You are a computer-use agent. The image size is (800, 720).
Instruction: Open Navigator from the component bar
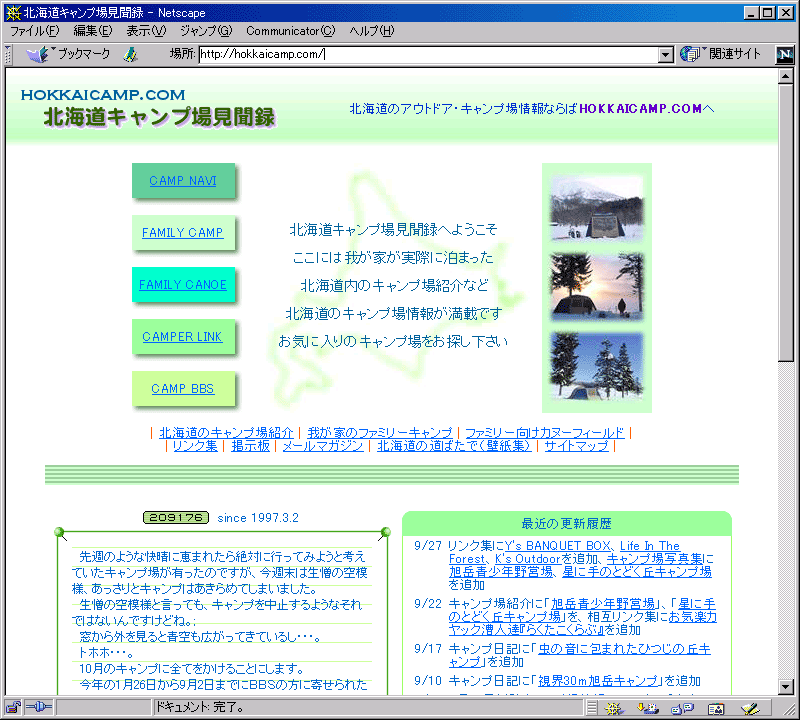pos(614,708)
